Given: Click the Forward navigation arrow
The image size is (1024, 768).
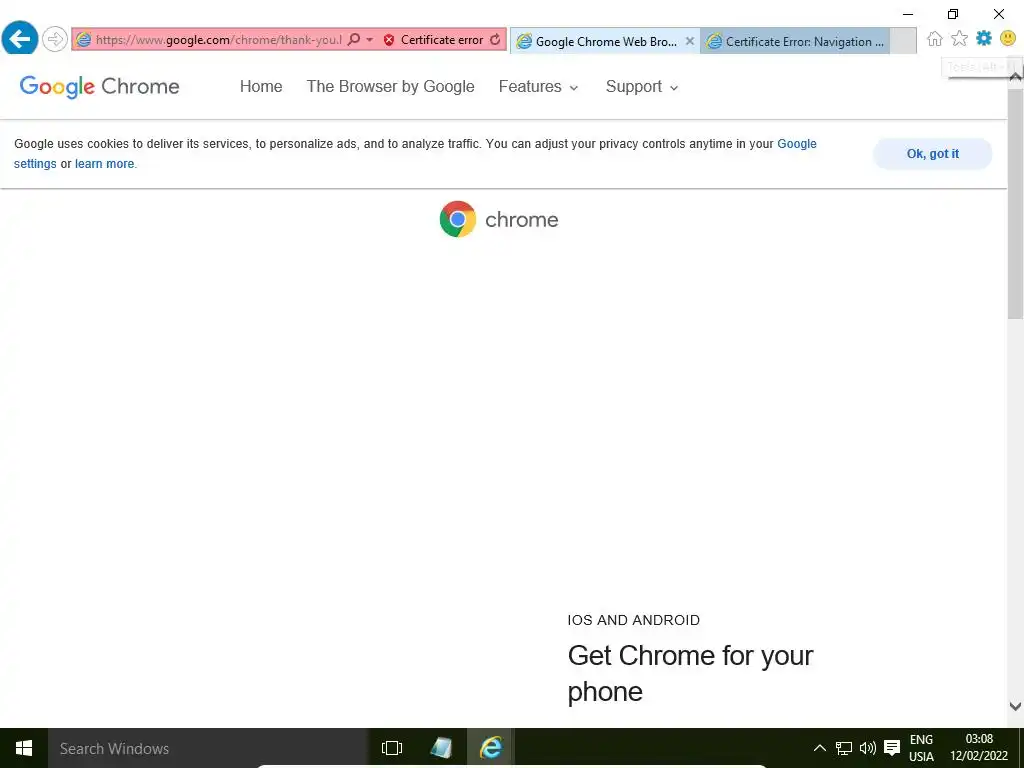Looking at the screenshot, I should (x=55, y=39).
